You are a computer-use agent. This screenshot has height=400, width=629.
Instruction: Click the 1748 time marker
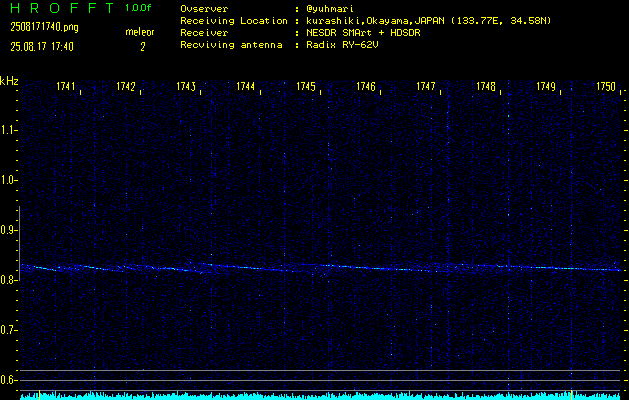click(486, 86)
